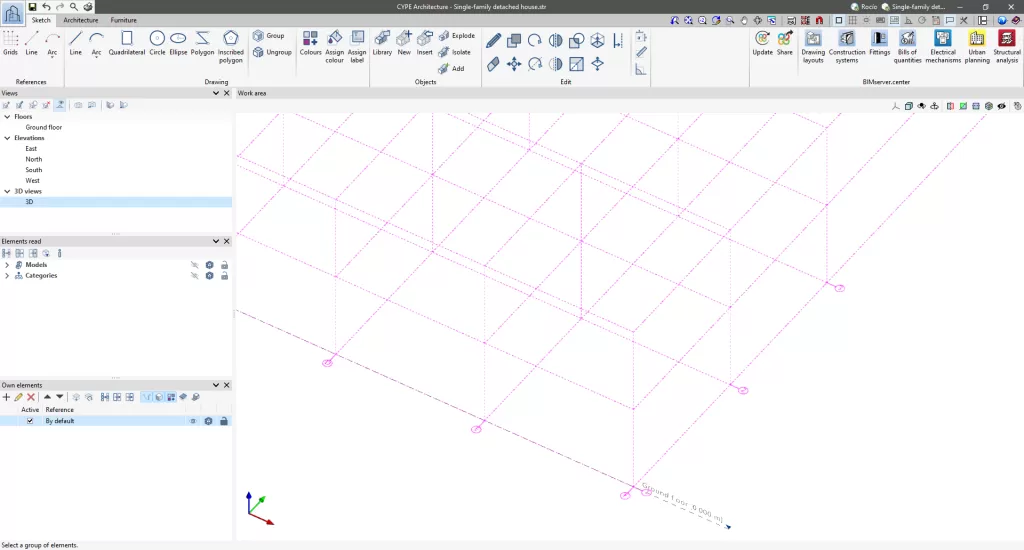Open Bills of quantities application

907,46
